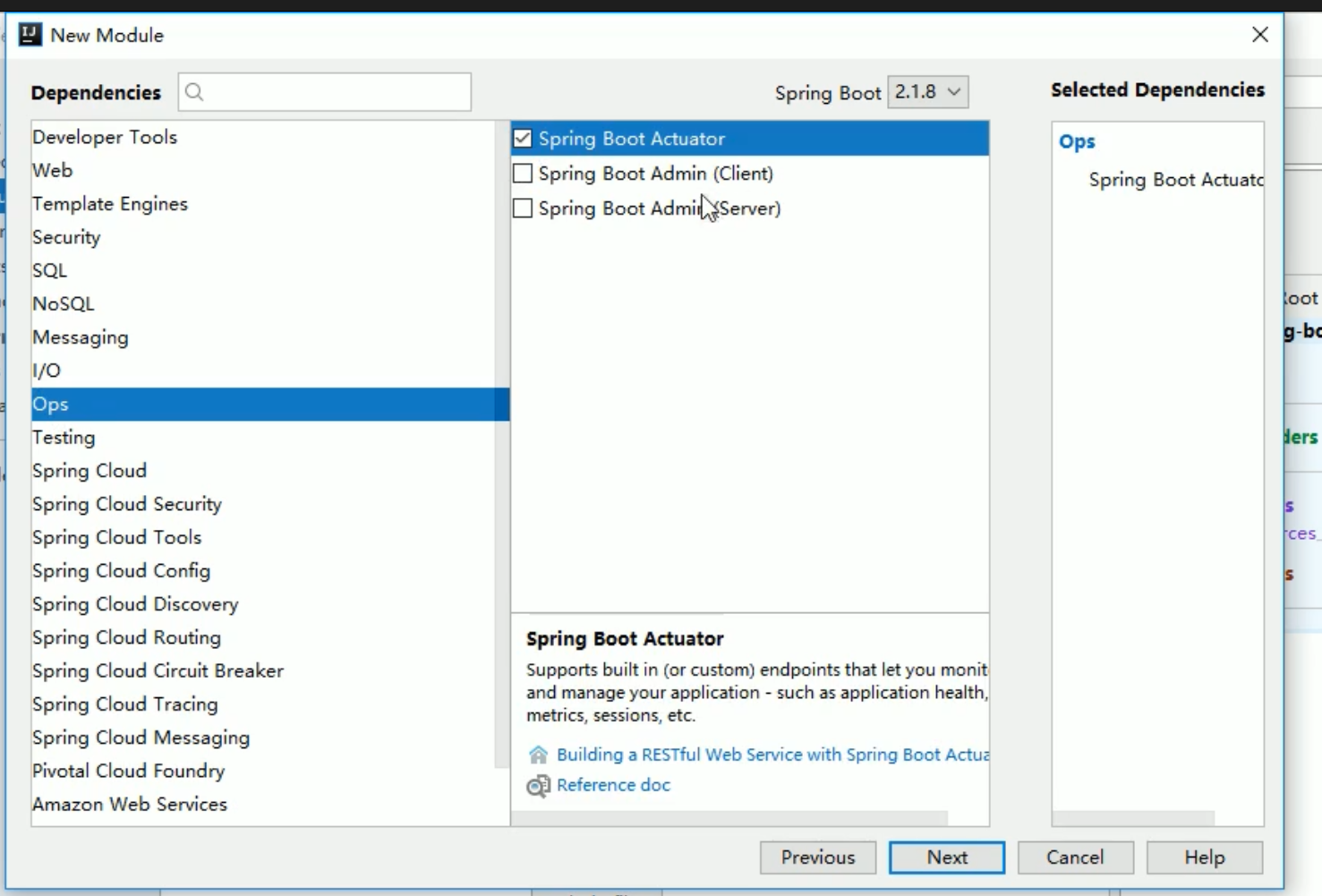The width and height of the screenshot is (1322, 896).
Task: Enable Spring Boot Admin (Client)
Action: tap(523, 174)
